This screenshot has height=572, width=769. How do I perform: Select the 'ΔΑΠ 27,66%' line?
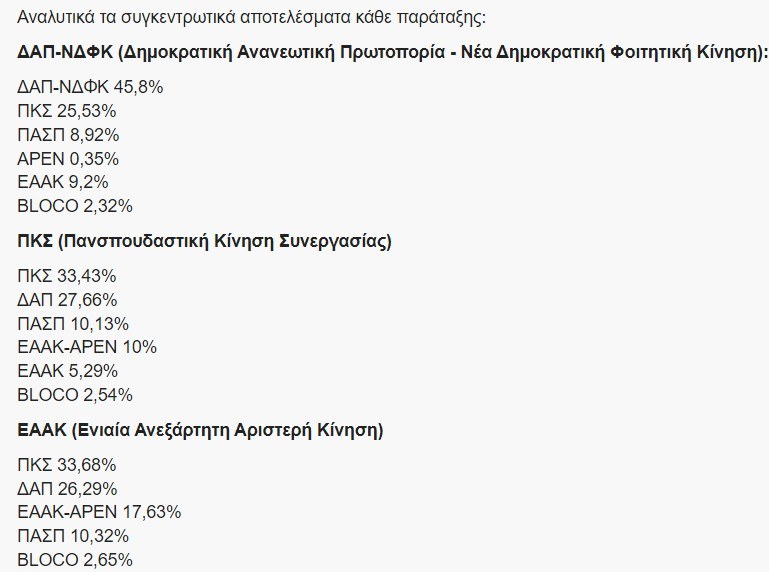click(67, 300)
